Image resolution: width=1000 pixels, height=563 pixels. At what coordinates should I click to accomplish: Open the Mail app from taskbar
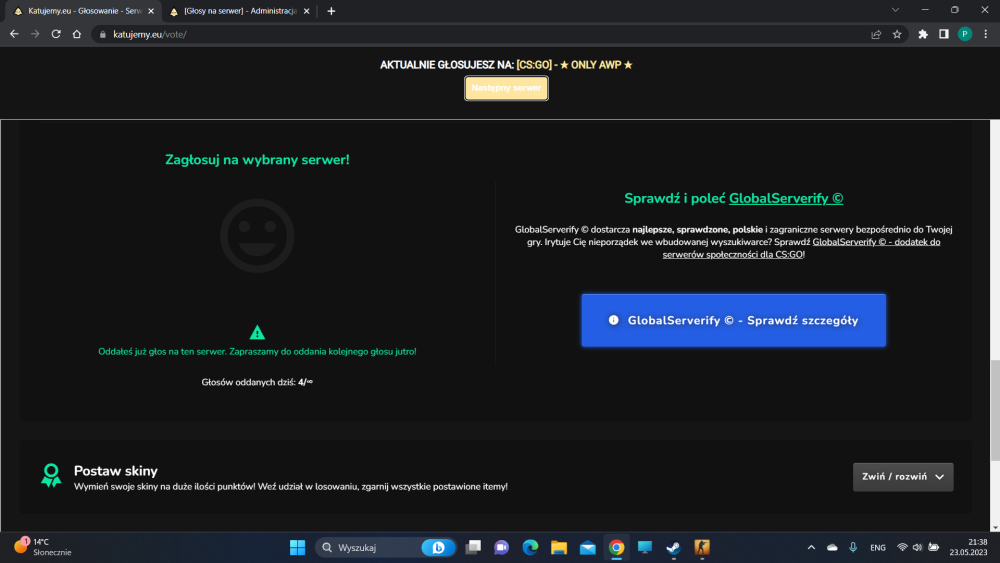[x=587, y=547]
